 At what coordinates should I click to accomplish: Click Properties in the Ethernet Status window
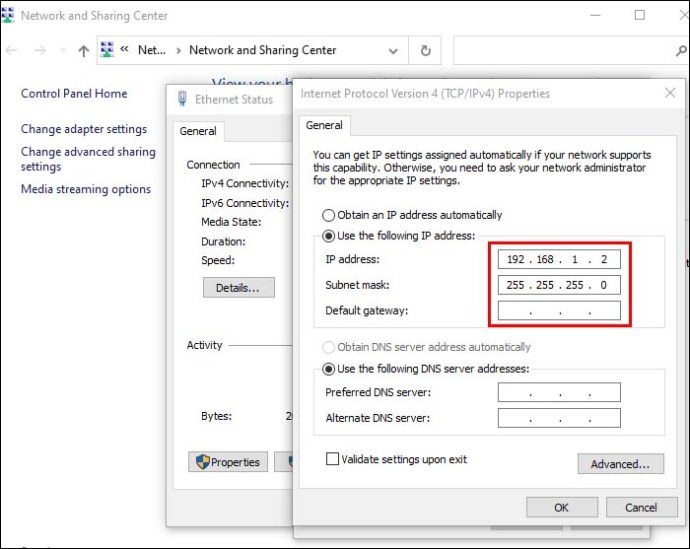(228, 462)
